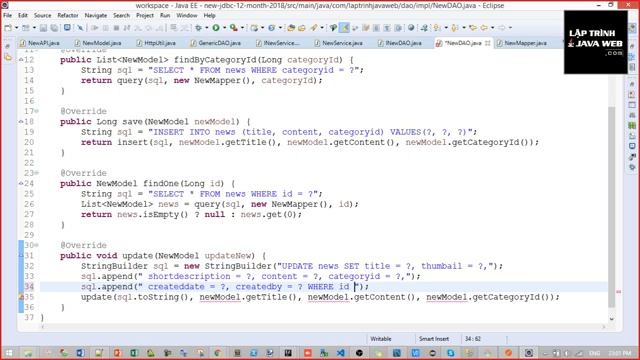This screenshot has width=640, height=360.
Task: Open the Run configurations dropdown arrow
Action: click(x=224, y=28)
